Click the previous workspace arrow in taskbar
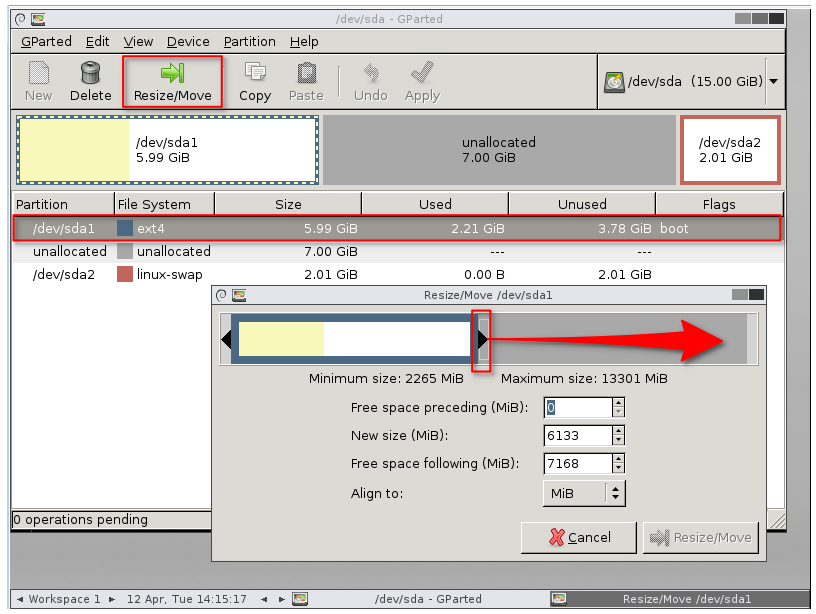 pos(20,599)
